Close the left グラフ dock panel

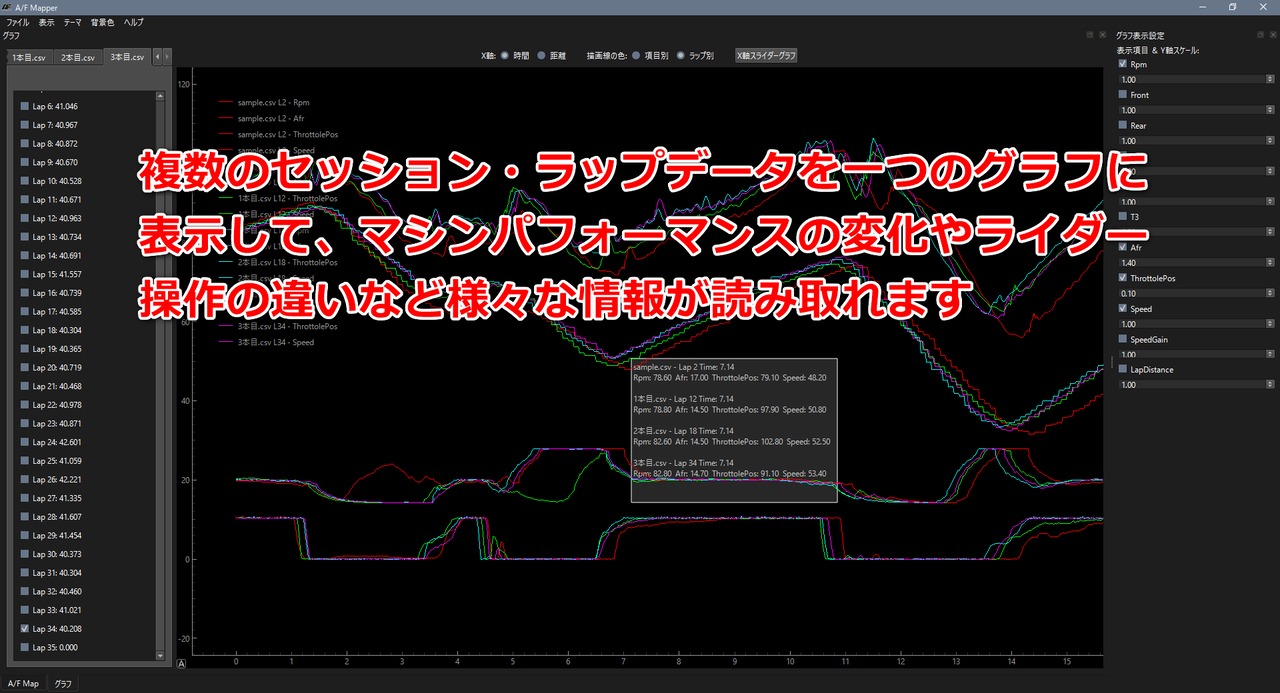point(1104,35)
